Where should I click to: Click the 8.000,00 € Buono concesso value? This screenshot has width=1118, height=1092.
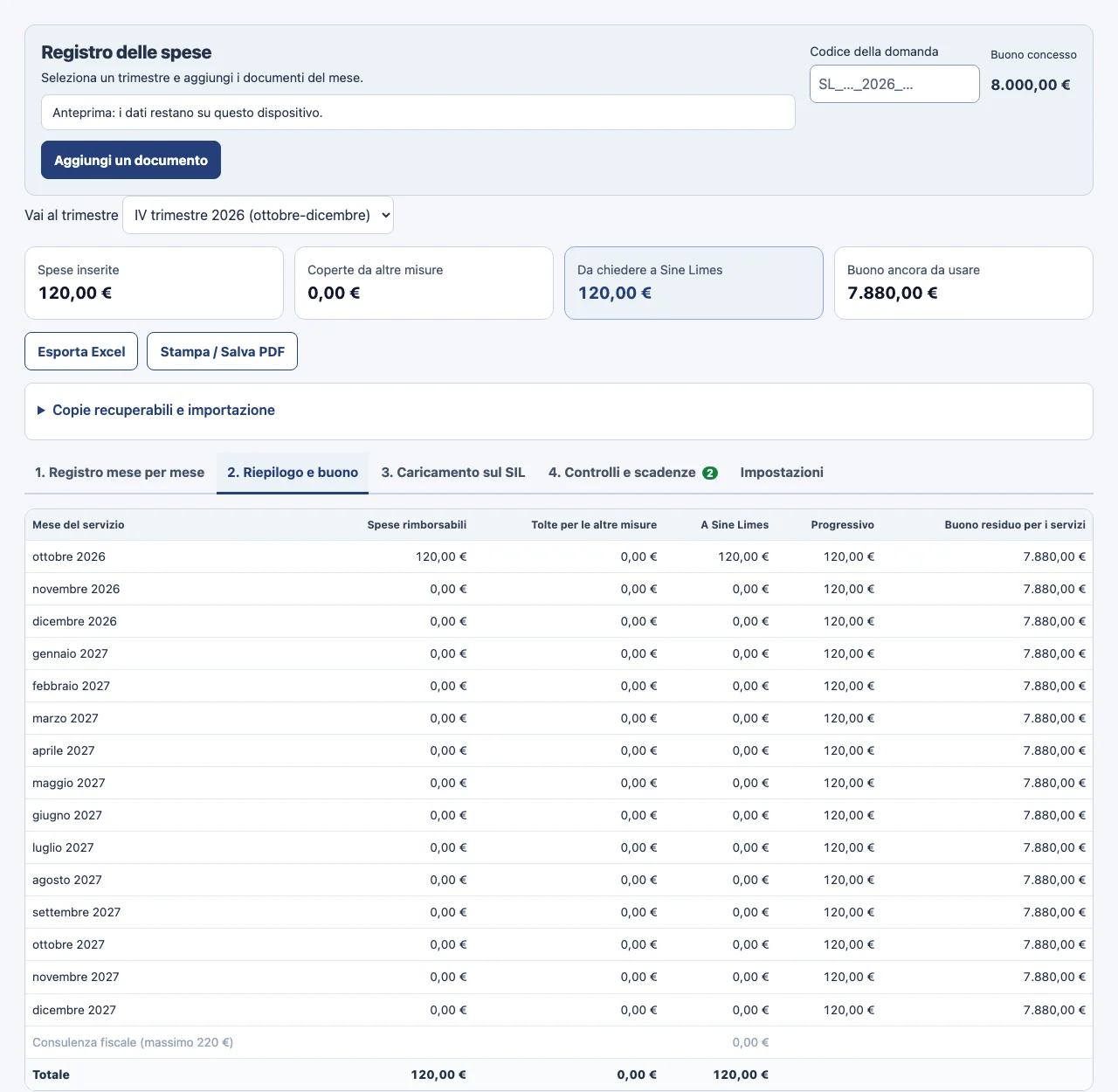(1031, 85)
